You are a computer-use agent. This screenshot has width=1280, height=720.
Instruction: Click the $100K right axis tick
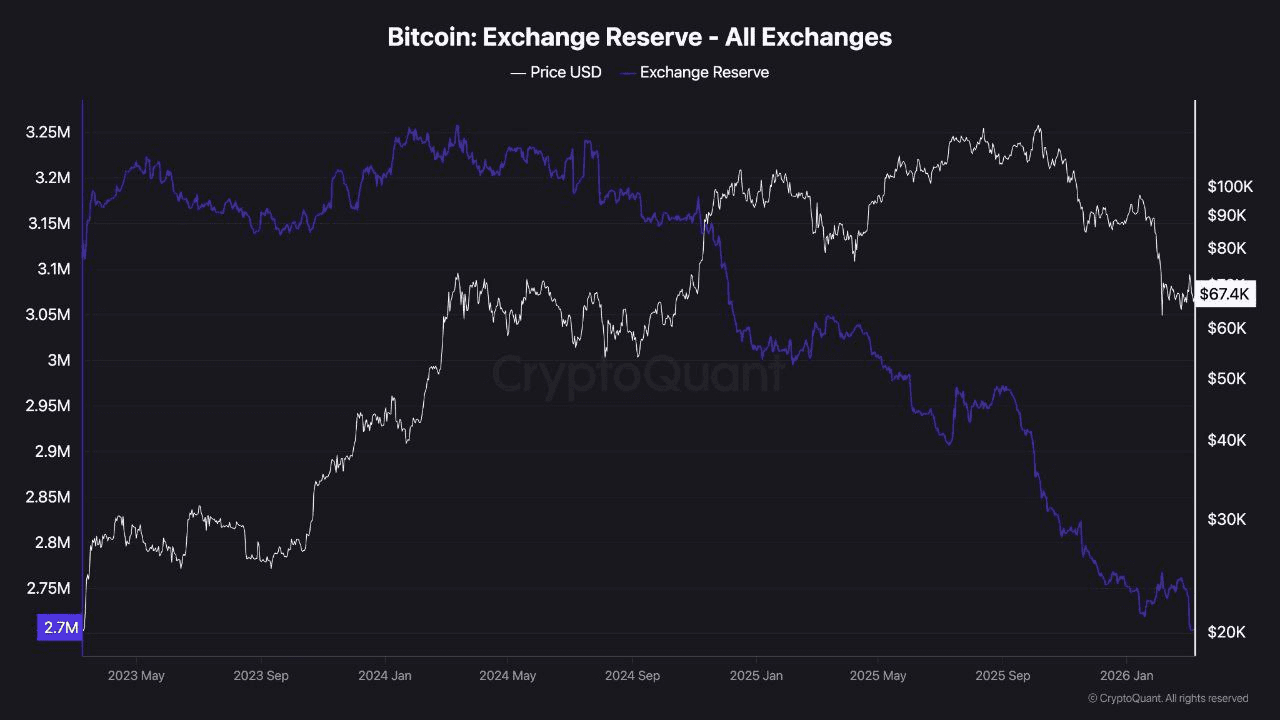[1230, 186]
